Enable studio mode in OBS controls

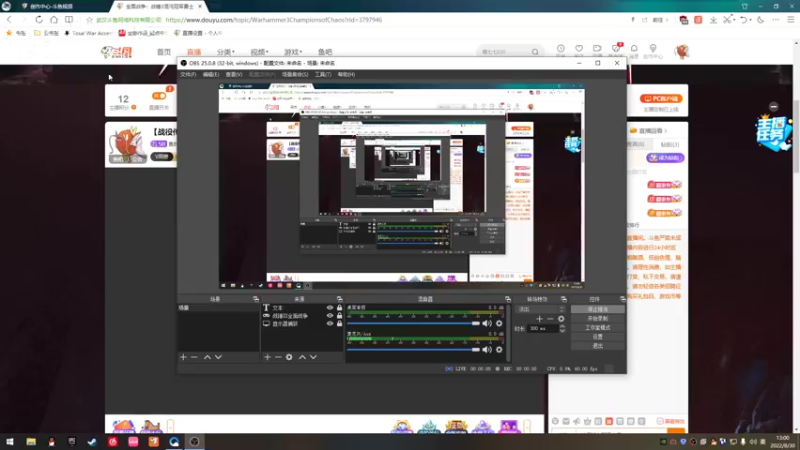click(597, 328)
